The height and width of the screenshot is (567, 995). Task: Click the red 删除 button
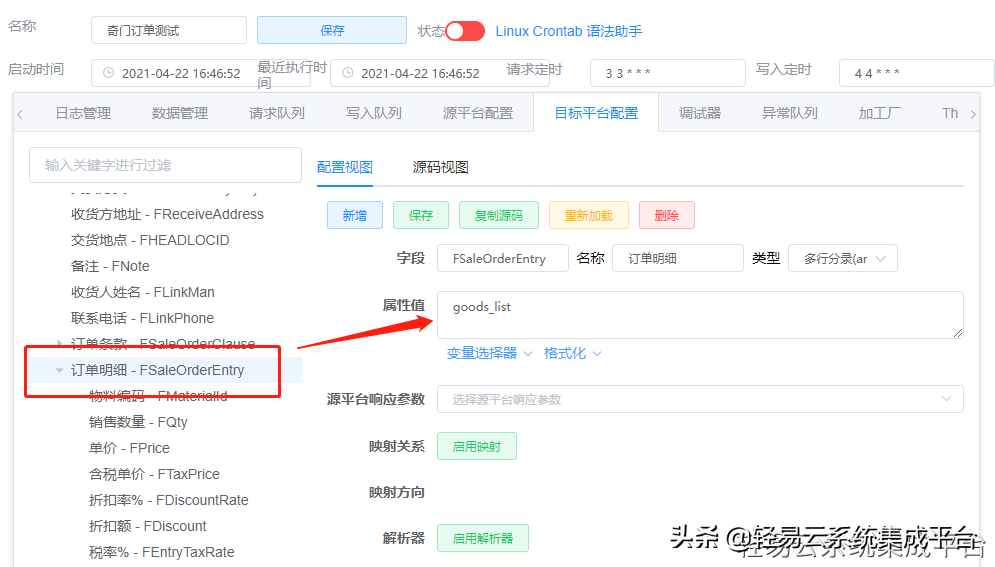tap(667, 215)
